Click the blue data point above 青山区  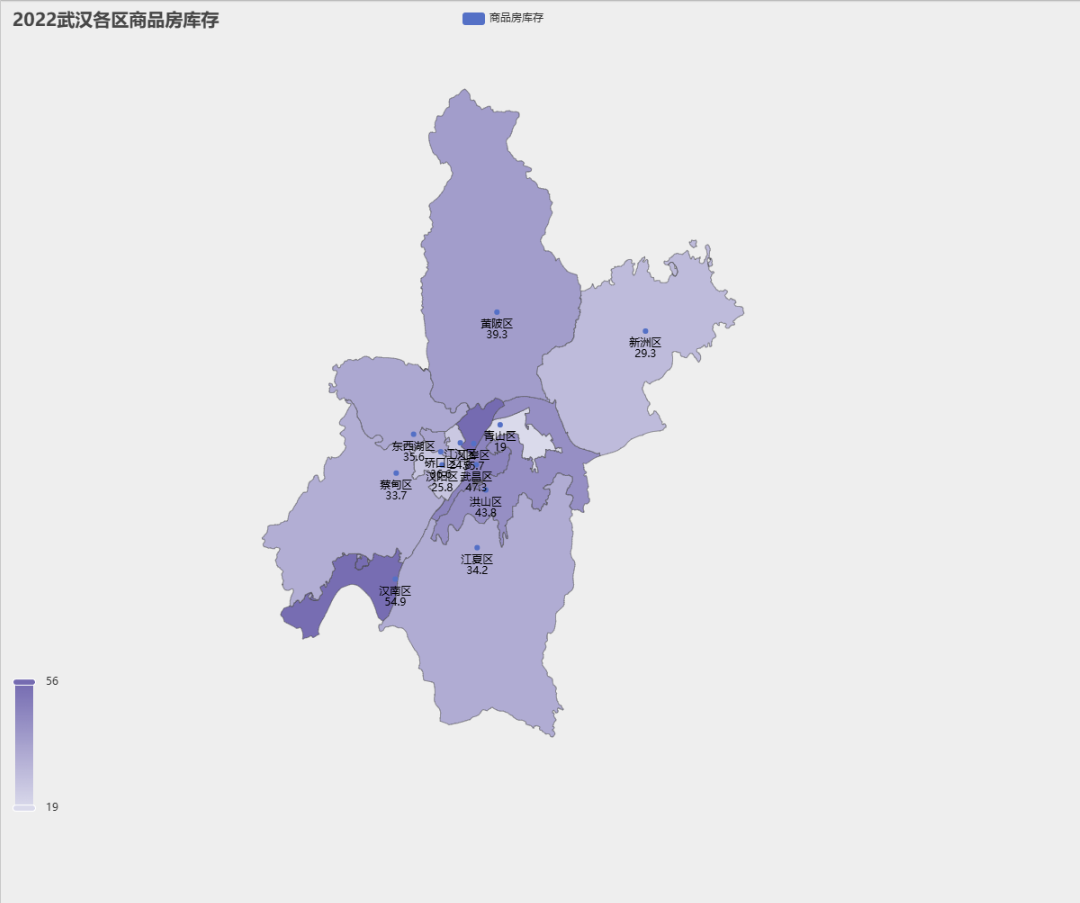(x=500, y=425)
